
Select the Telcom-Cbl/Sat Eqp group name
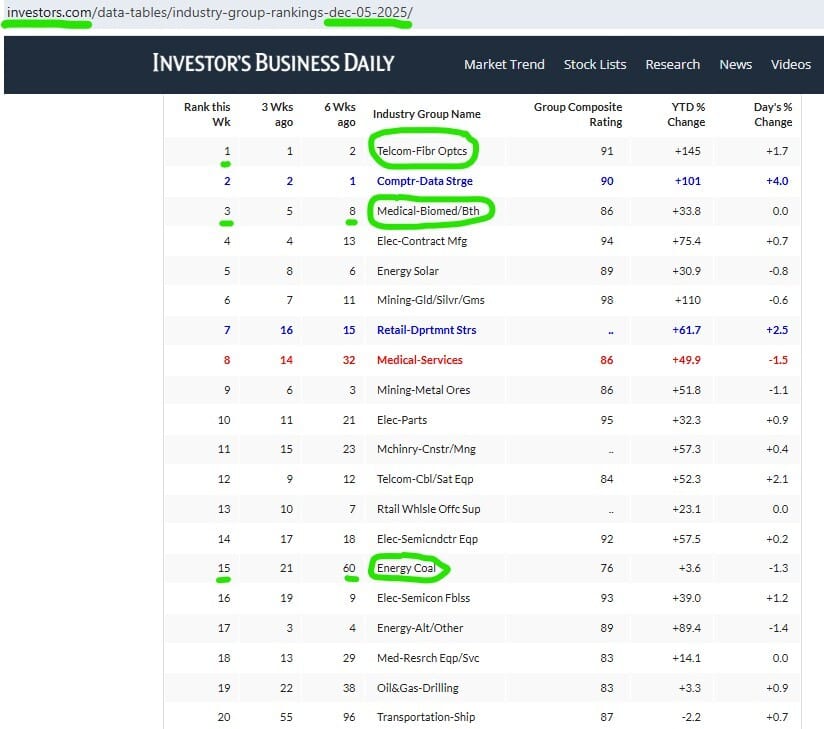425,479
